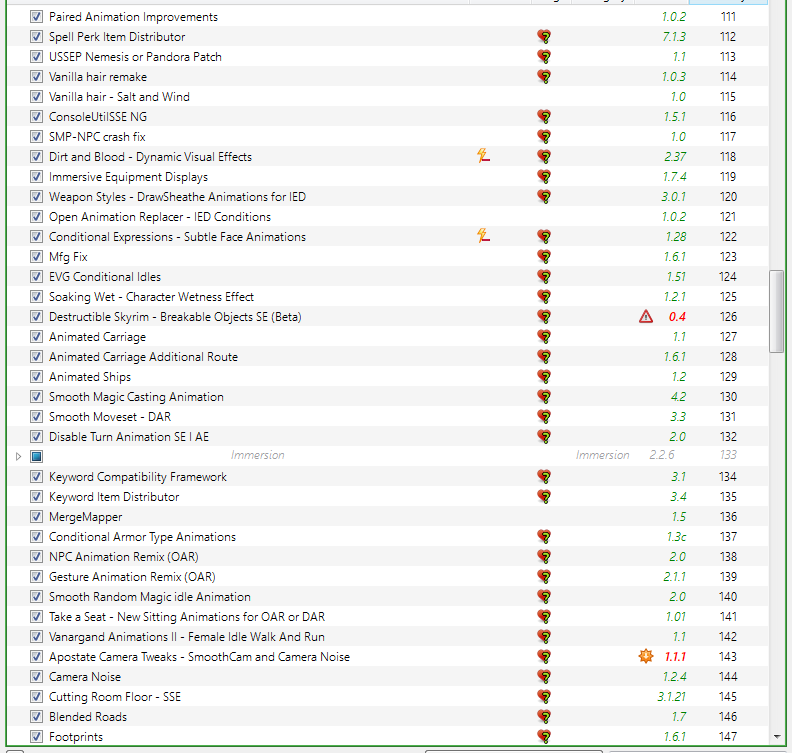Click the Nexus icon for Animated Carriage Additional Route
The width and height of the screenshot is (792, 753).
click(x=544, y=357)
